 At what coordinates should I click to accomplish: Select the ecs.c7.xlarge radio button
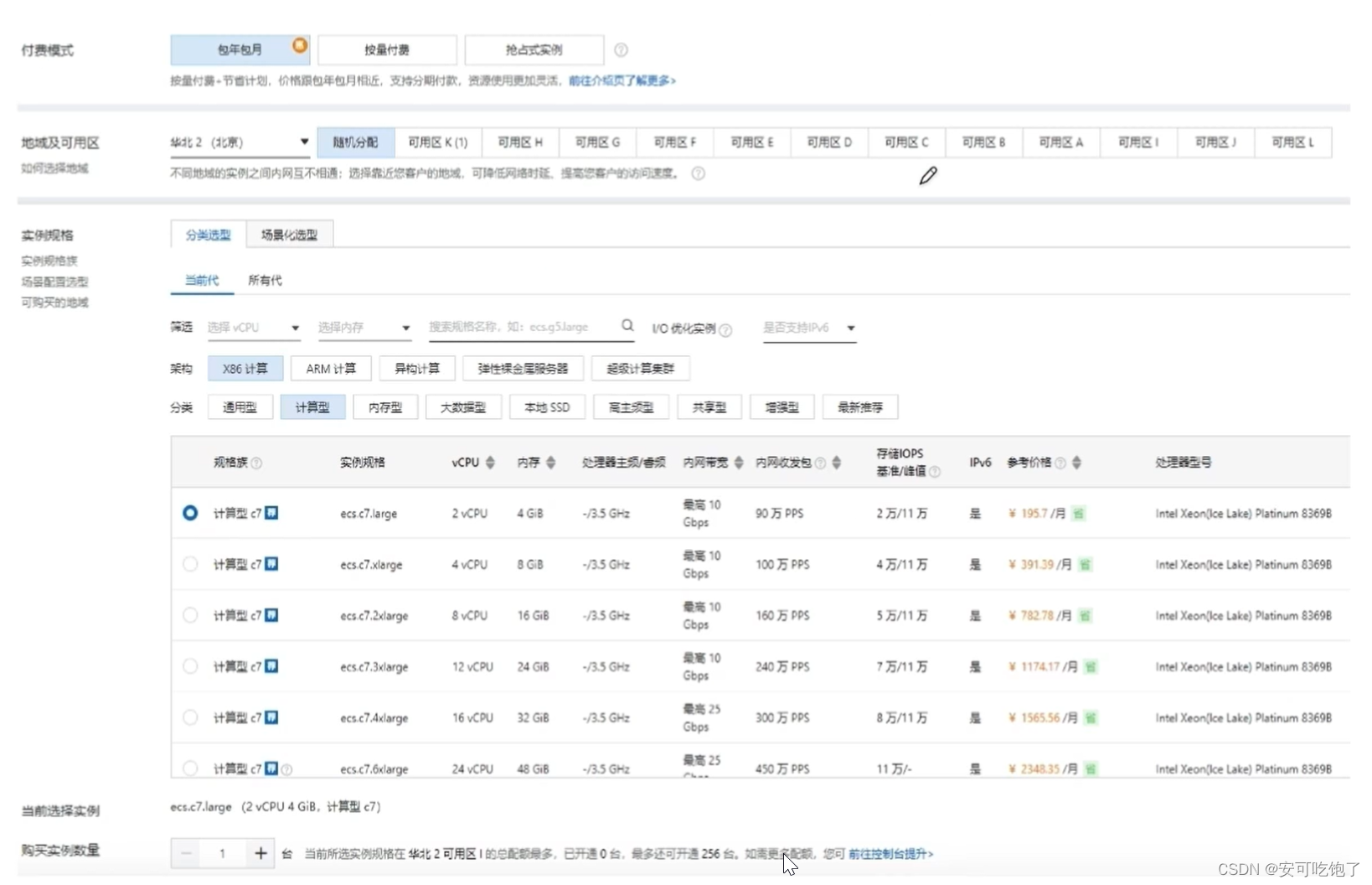click(190, 564)
